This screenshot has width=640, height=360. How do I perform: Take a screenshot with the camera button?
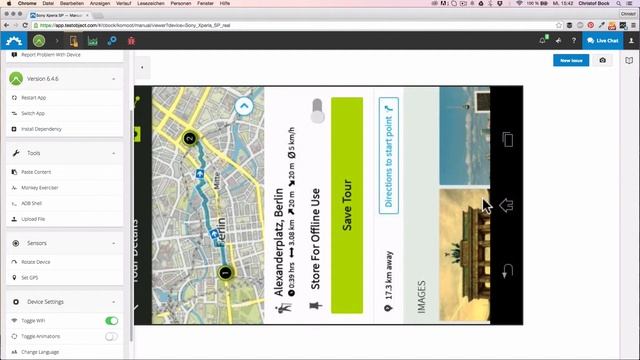602,60
